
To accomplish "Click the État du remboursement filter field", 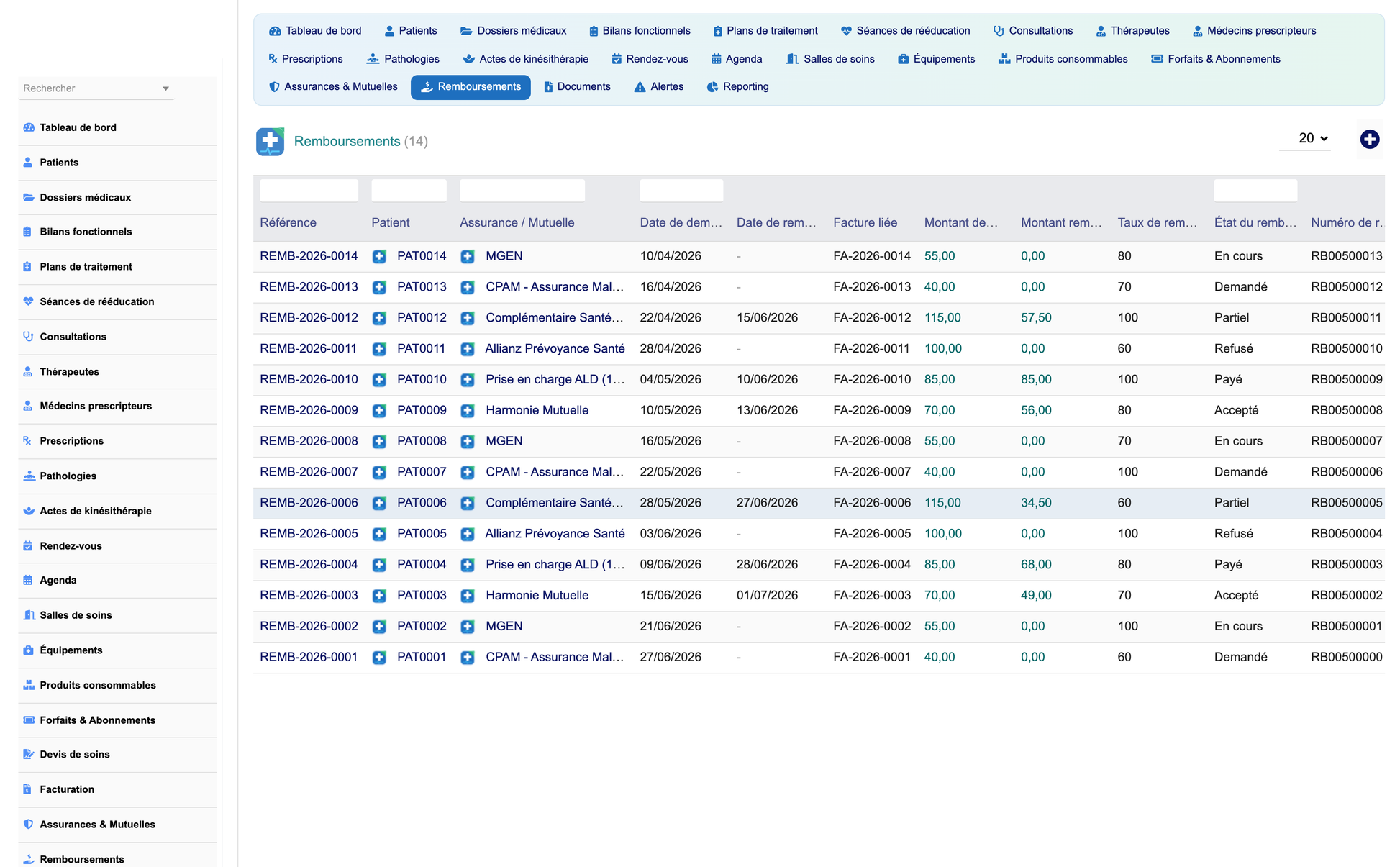I will pos(1255,191).
